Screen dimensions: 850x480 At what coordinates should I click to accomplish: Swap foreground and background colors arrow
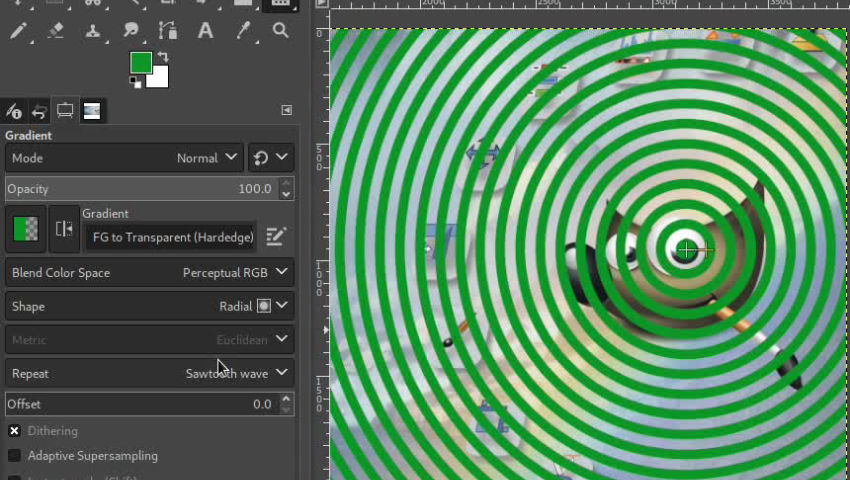tap(163, 56)
